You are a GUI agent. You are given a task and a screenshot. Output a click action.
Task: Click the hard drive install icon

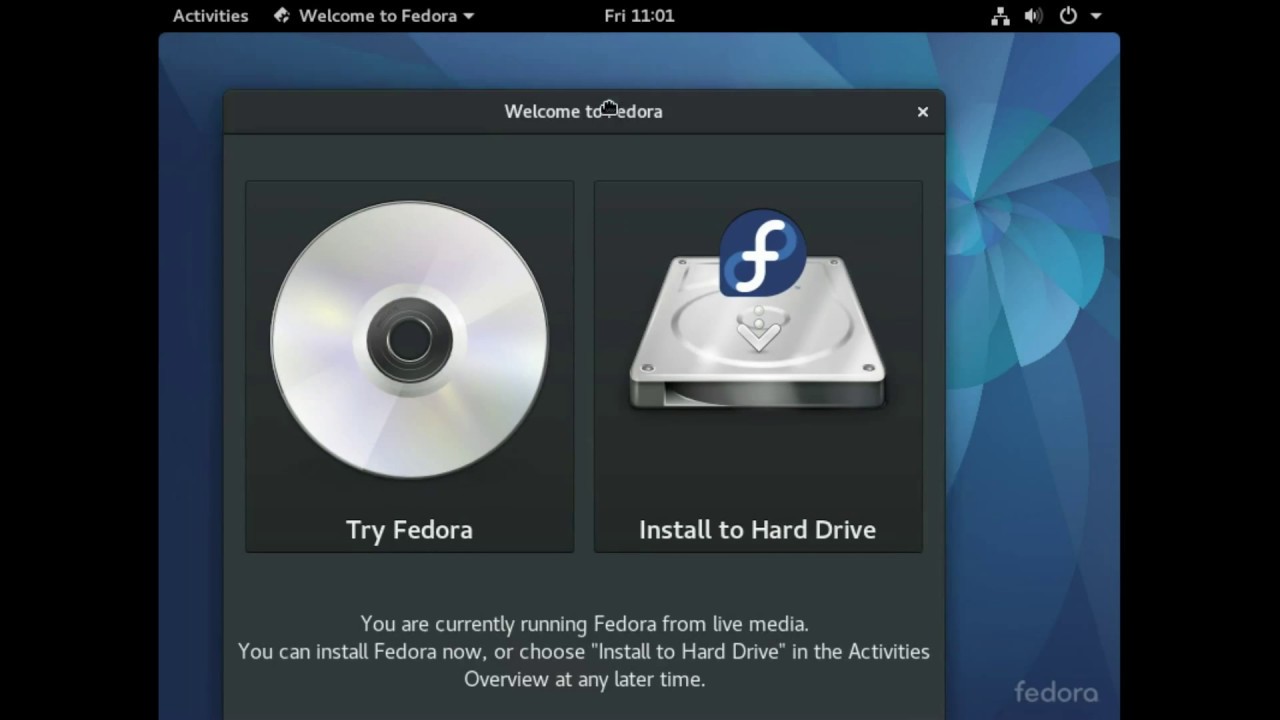(x=758, y=310)
